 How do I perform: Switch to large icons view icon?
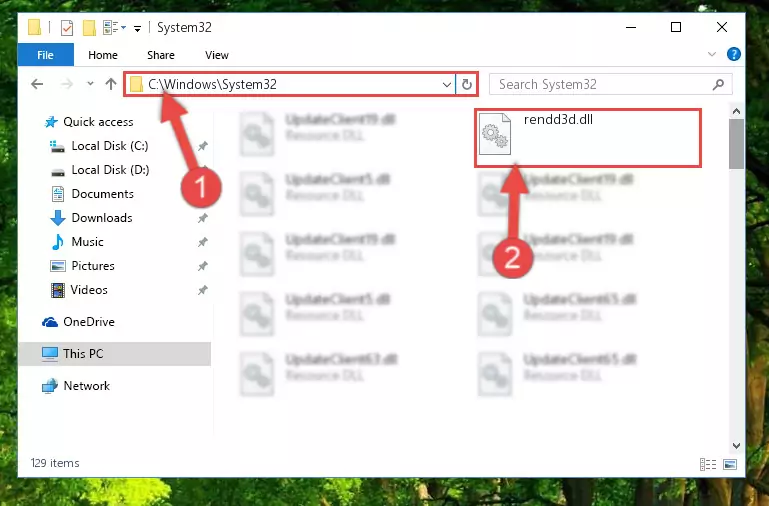click(730, 464)
